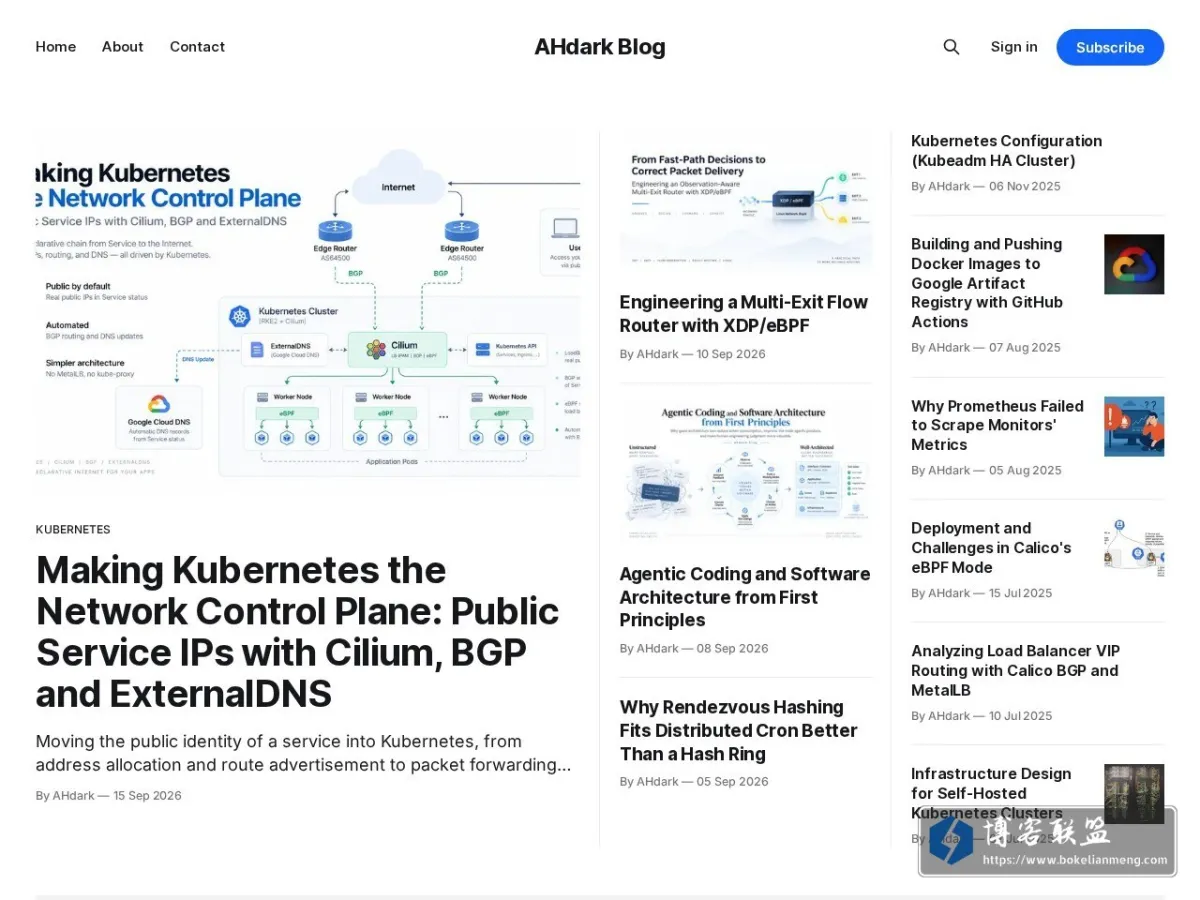Open the Contact page
This screenshot has width=1200, height=900.
[x=197, y=47]
